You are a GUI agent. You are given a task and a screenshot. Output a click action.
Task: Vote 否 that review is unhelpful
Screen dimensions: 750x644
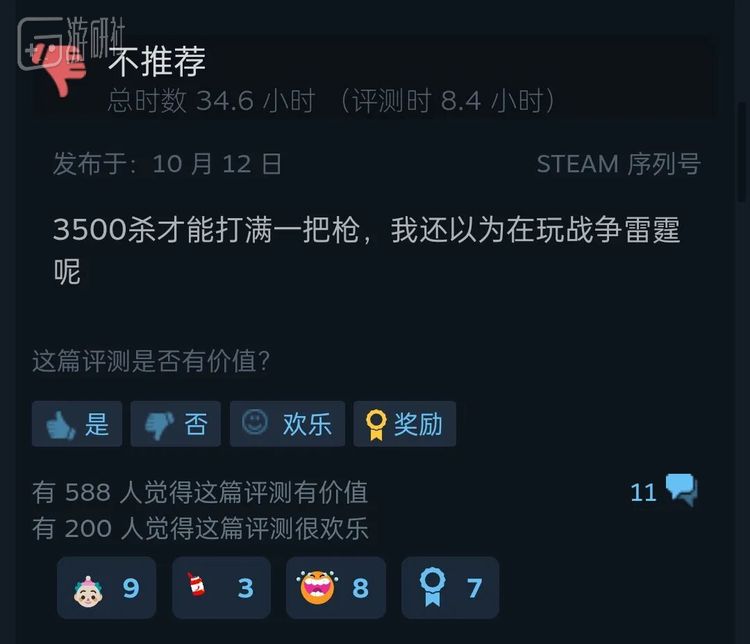tap(176, 424)
